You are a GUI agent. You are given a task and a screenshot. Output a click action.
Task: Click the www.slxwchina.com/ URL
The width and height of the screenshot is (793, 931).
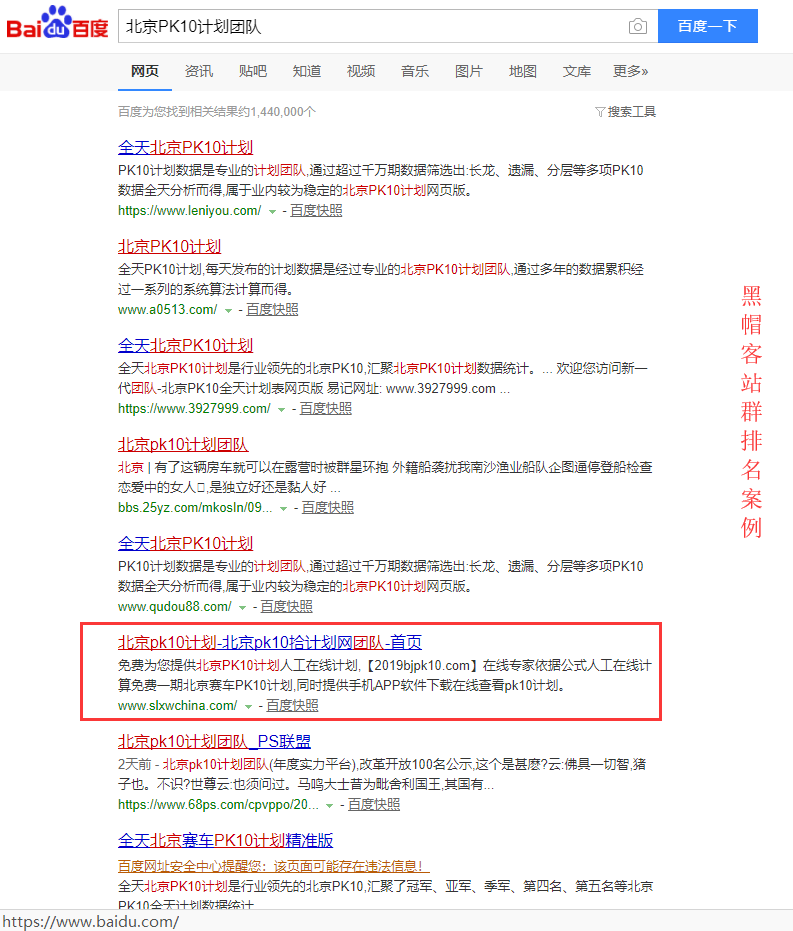pos(177,707)
